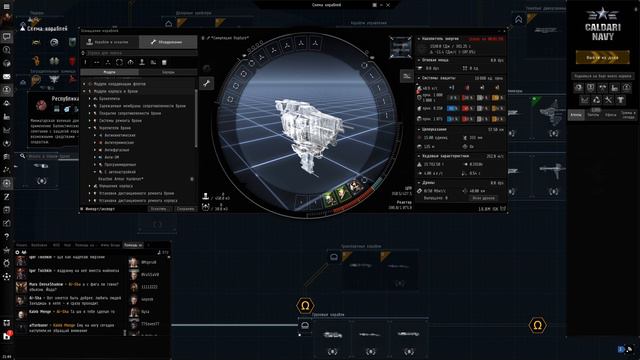Click the ship preview thumbnail beside fitting wheel
Screen dimensions: 640x360
400,47
